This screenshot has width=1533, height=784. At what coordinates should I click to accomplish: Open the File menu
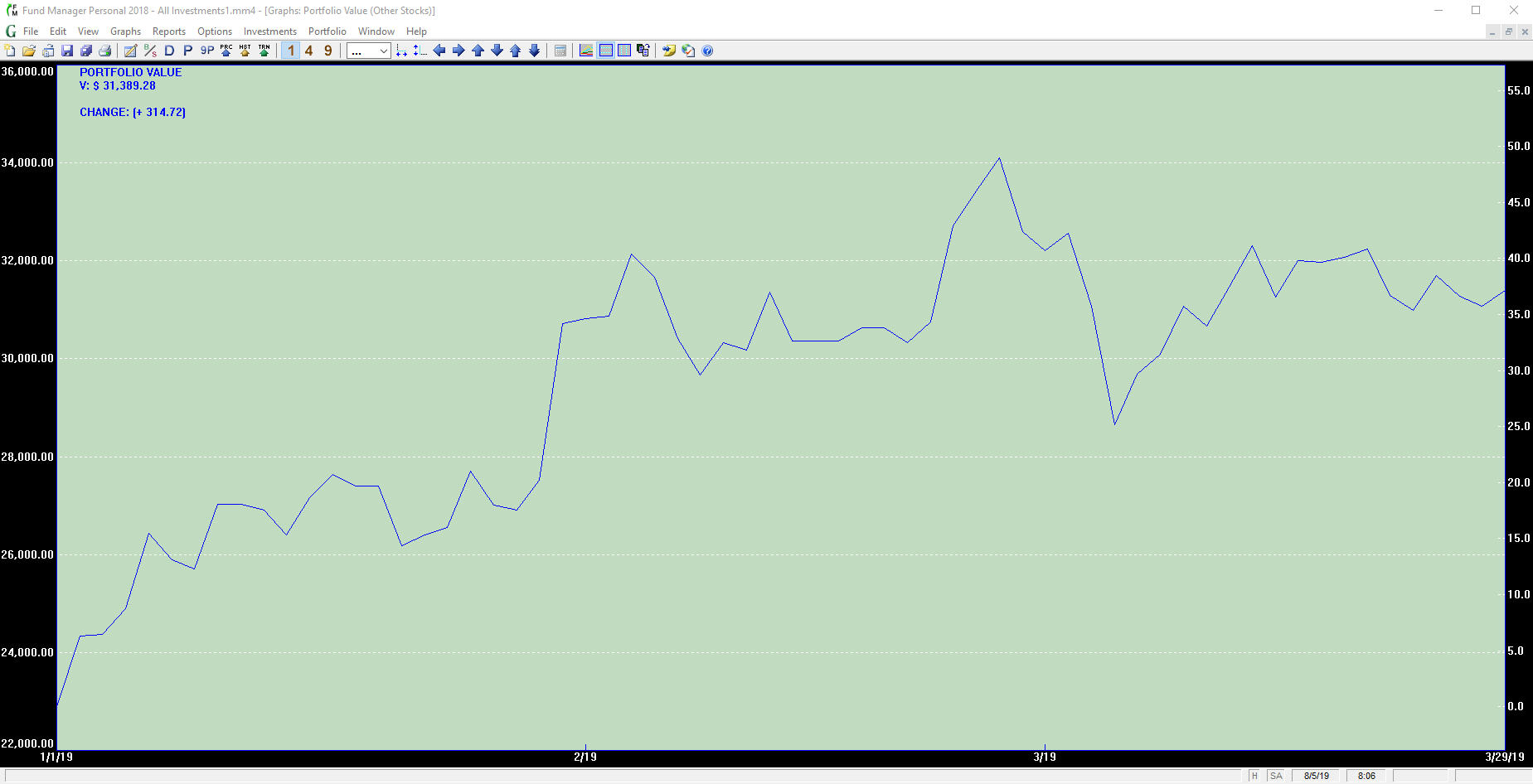31,31
